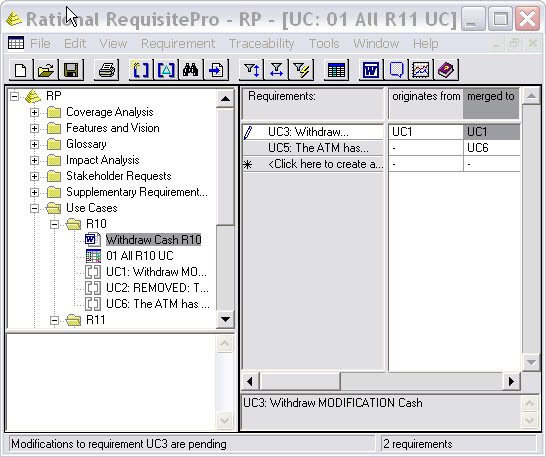The image size is (546, 457).
Task: Click the attribute matrix grid toolbar icon
Action: pos(336,70)
